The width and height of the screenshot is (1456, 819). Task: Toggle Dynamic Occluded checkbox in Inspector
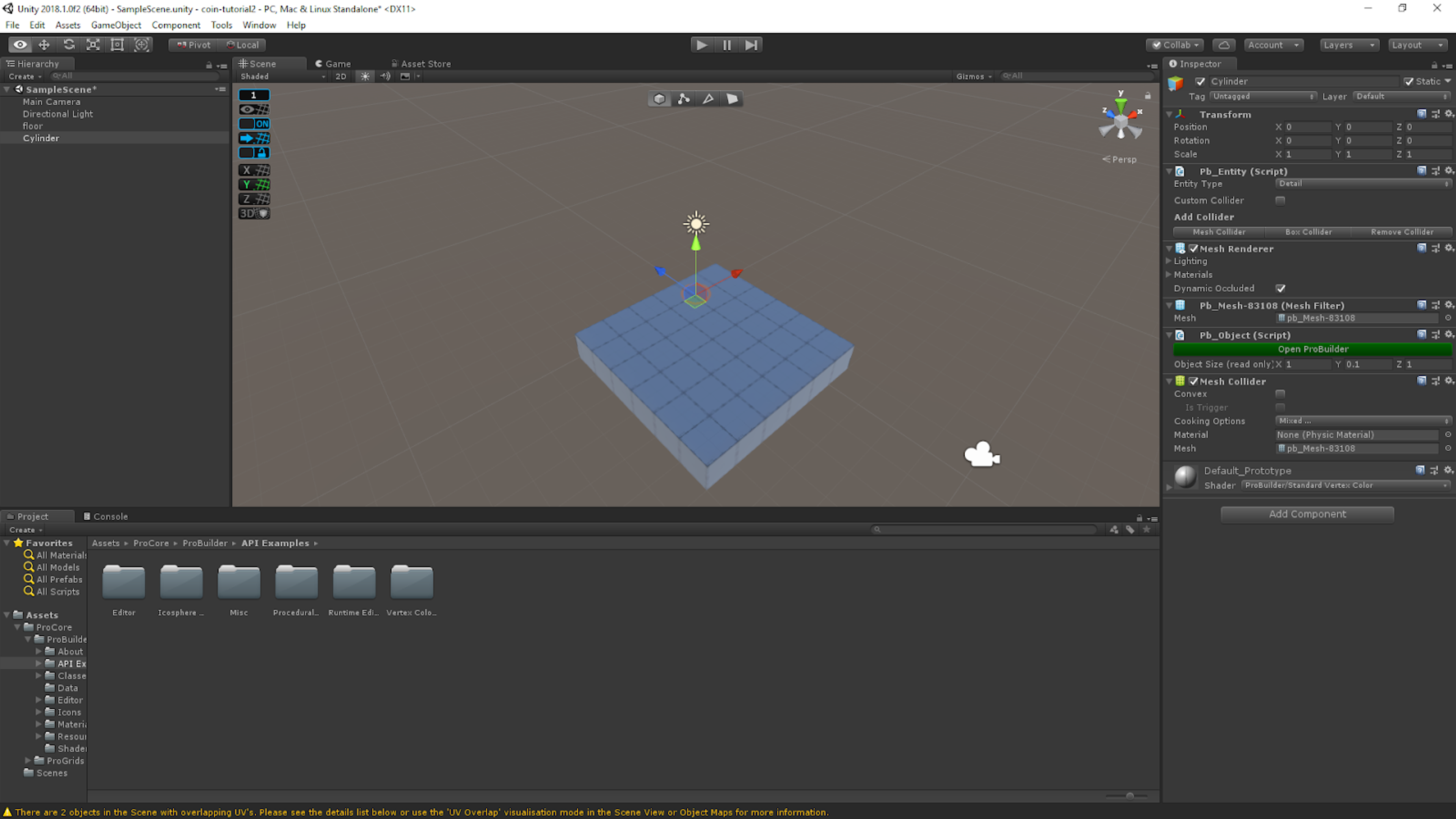click(1281, 288)
